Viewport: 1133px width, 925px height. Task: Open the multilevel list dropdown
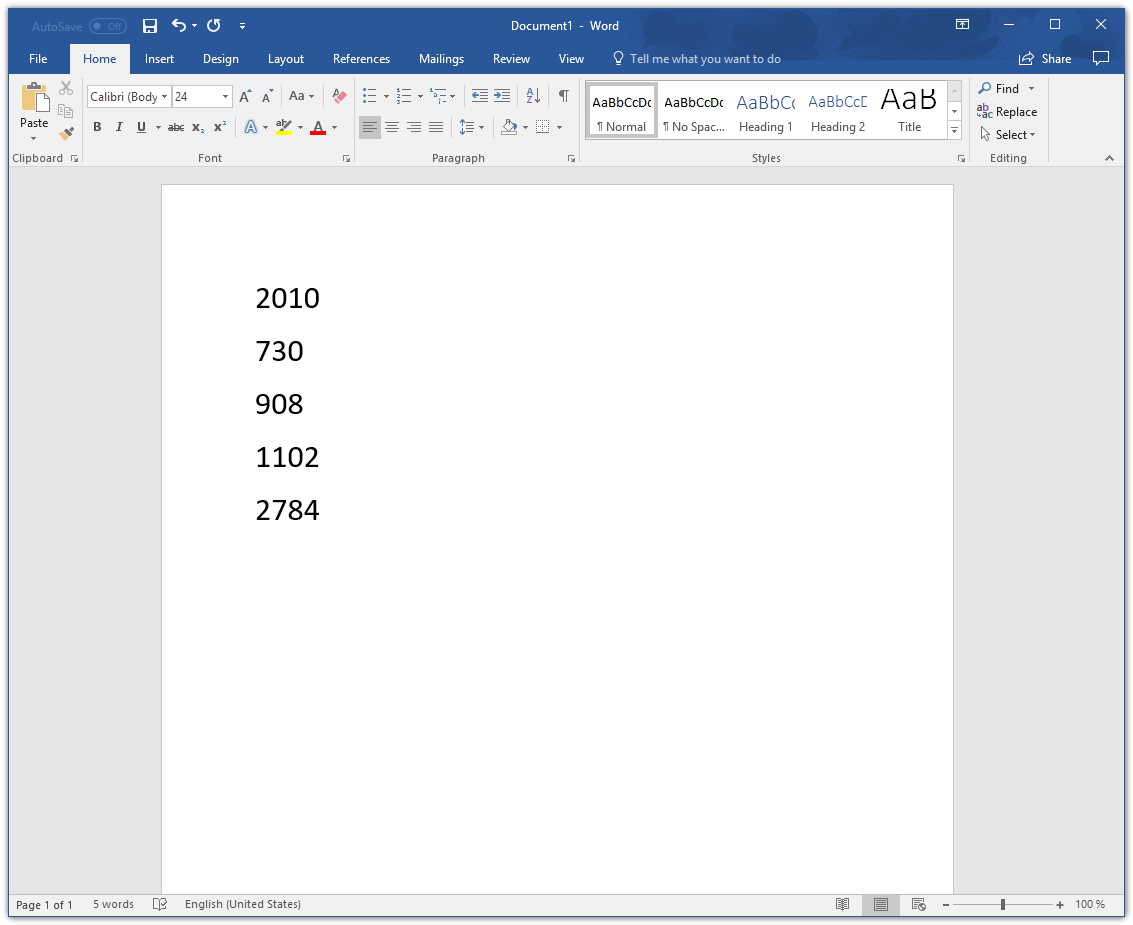452,96
